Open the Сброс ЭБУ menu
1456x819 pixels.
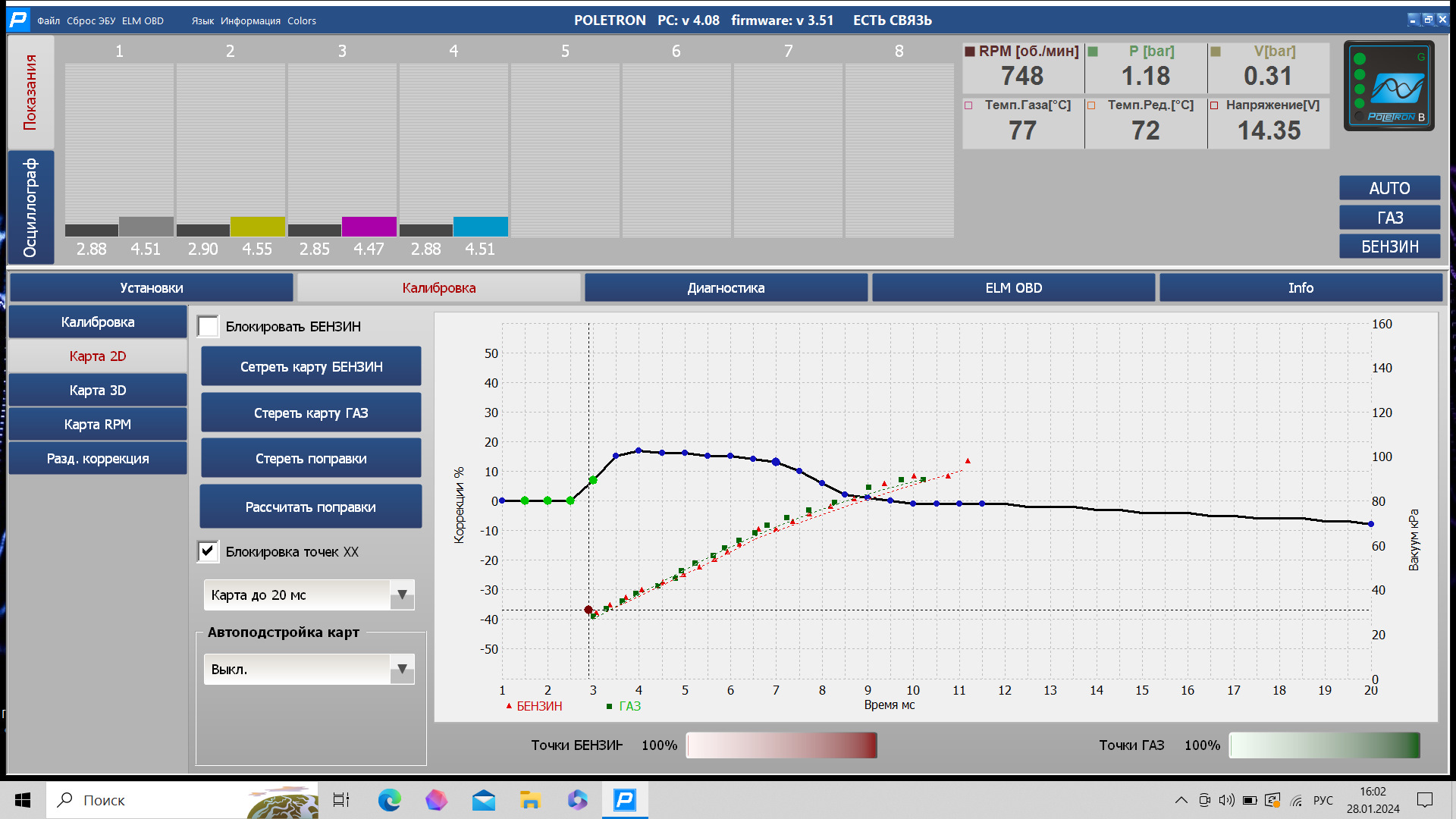(x=91, y=20)
